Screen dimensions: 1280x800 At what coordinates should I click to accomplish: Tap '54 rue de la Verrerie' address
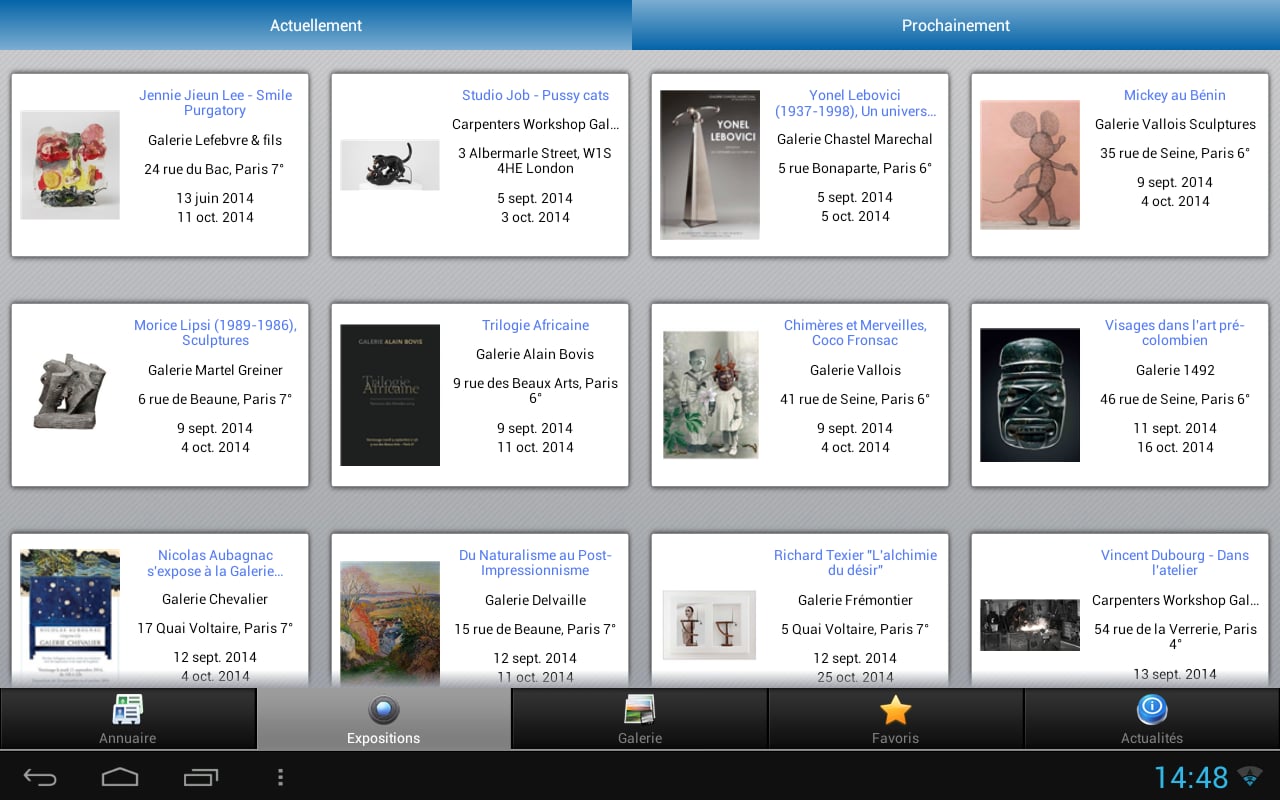coord(1175,636)
